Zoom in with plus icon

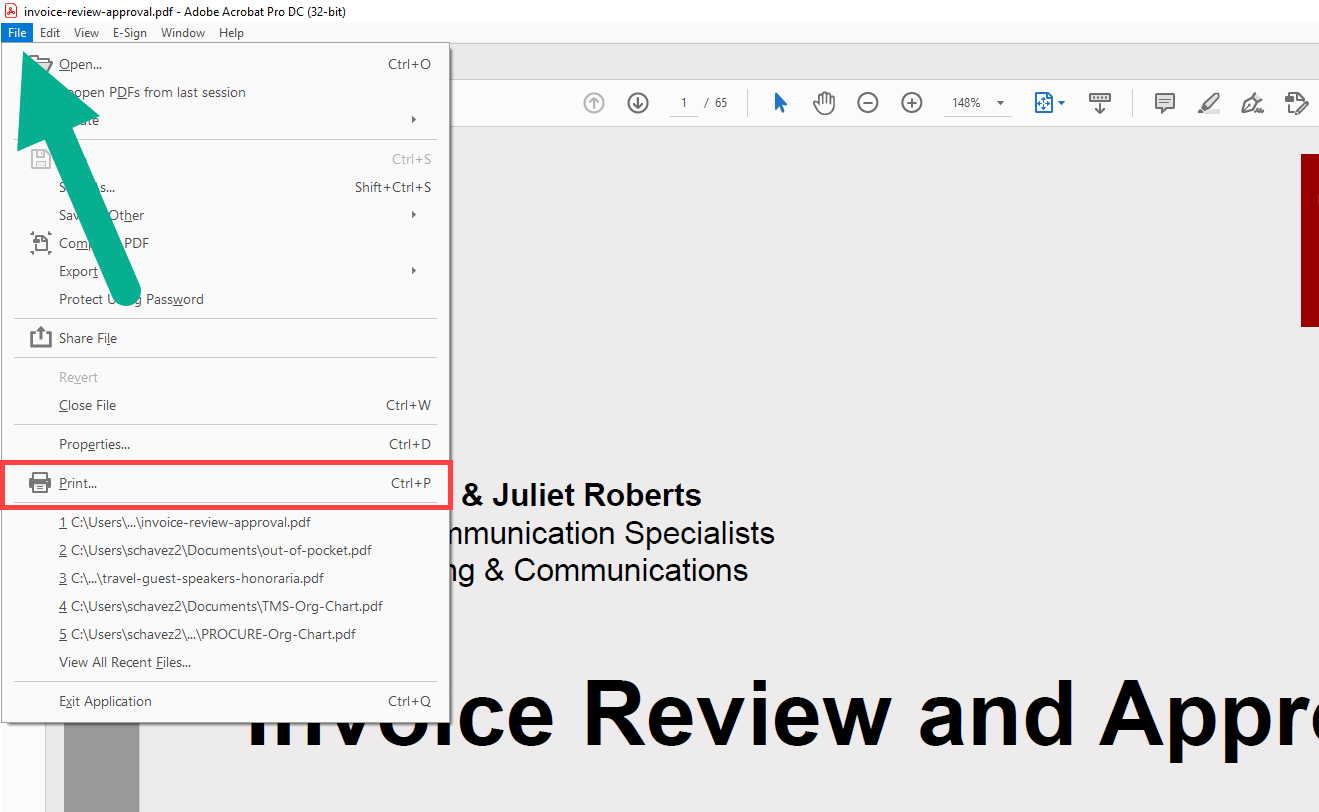coord(912,103)
